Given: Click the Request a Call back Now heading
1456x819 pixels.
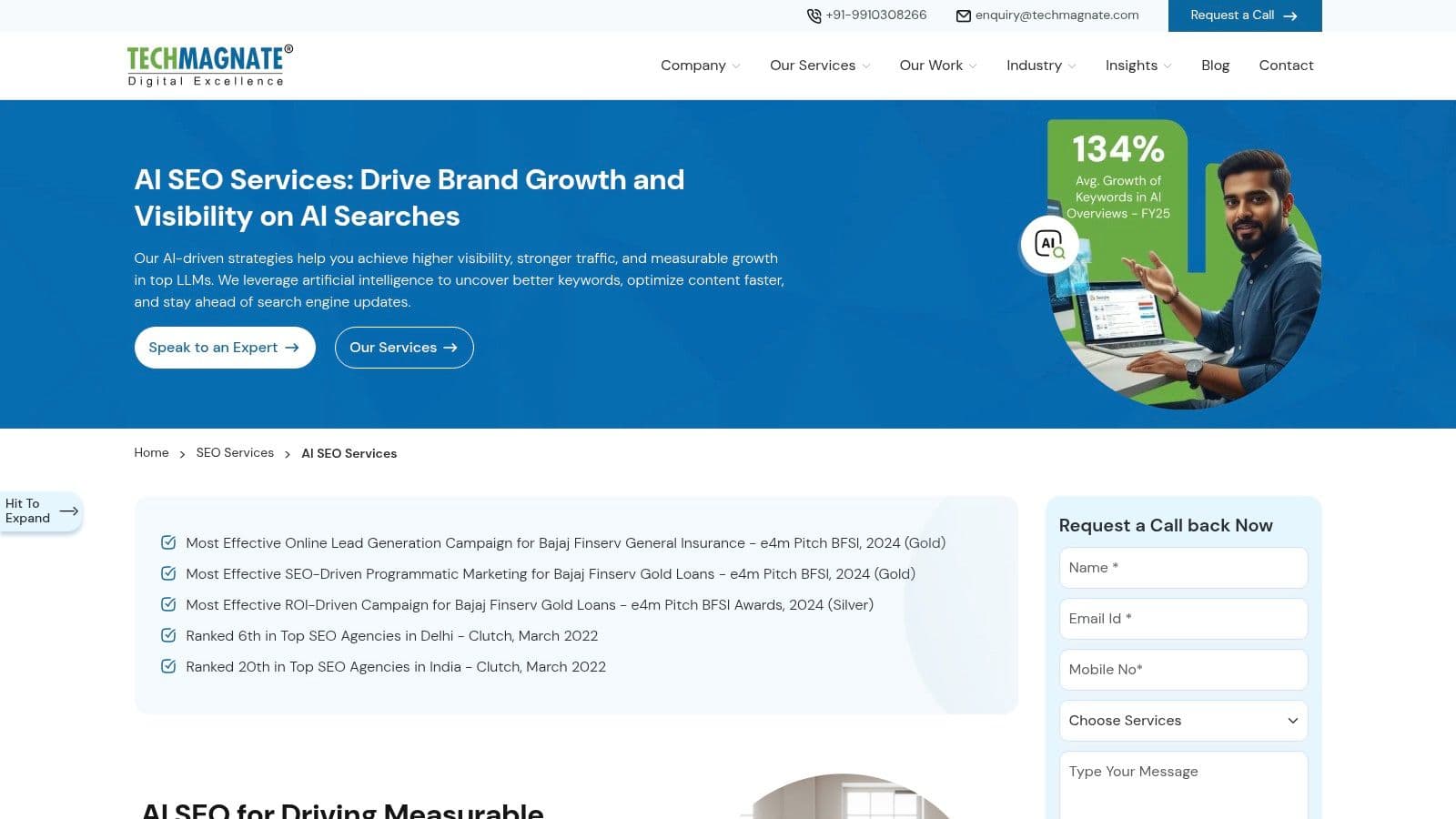Looking at the screenshot, I should click(x=1166, y=525).
